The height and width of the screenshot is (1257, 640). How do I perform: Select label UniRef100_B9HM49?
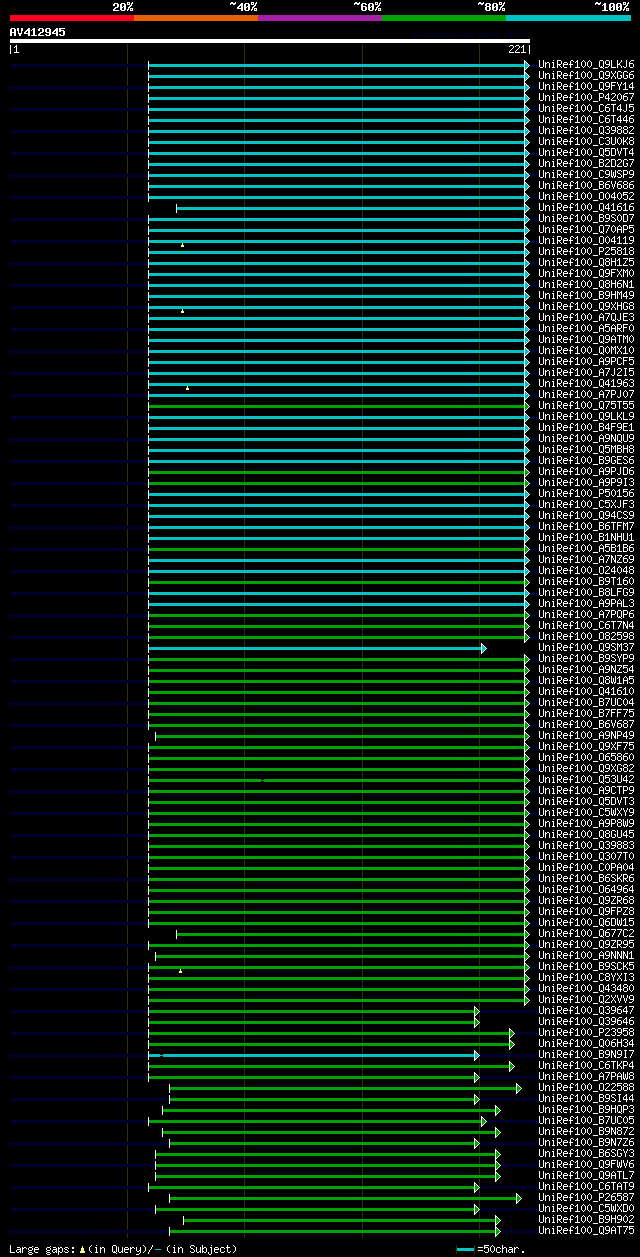(x=586, y=295)
